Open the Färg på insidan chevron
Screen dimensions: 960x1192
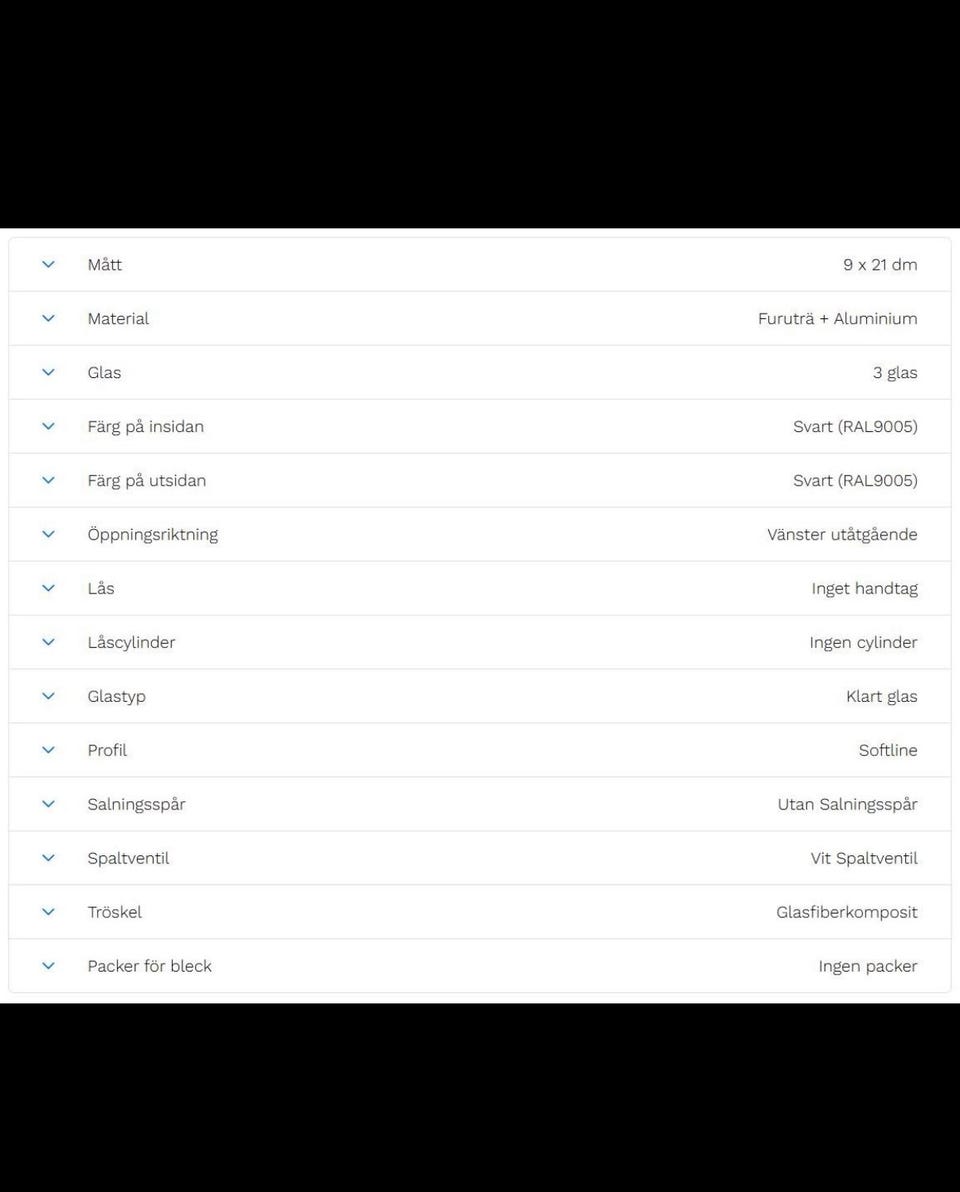(48, 427)
